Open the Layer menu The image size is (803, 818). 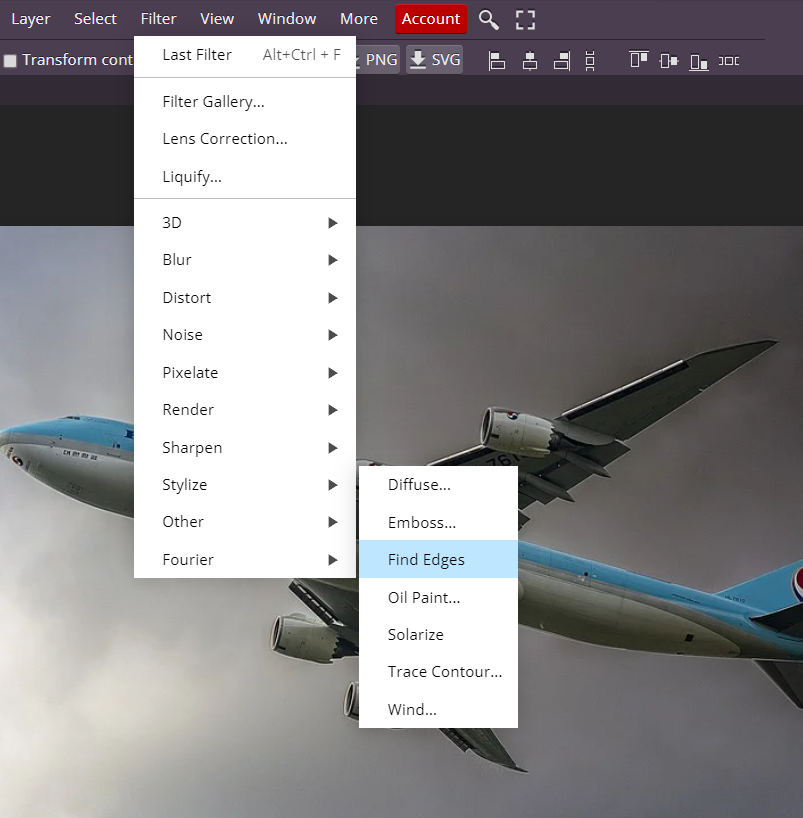pos(31,19)
